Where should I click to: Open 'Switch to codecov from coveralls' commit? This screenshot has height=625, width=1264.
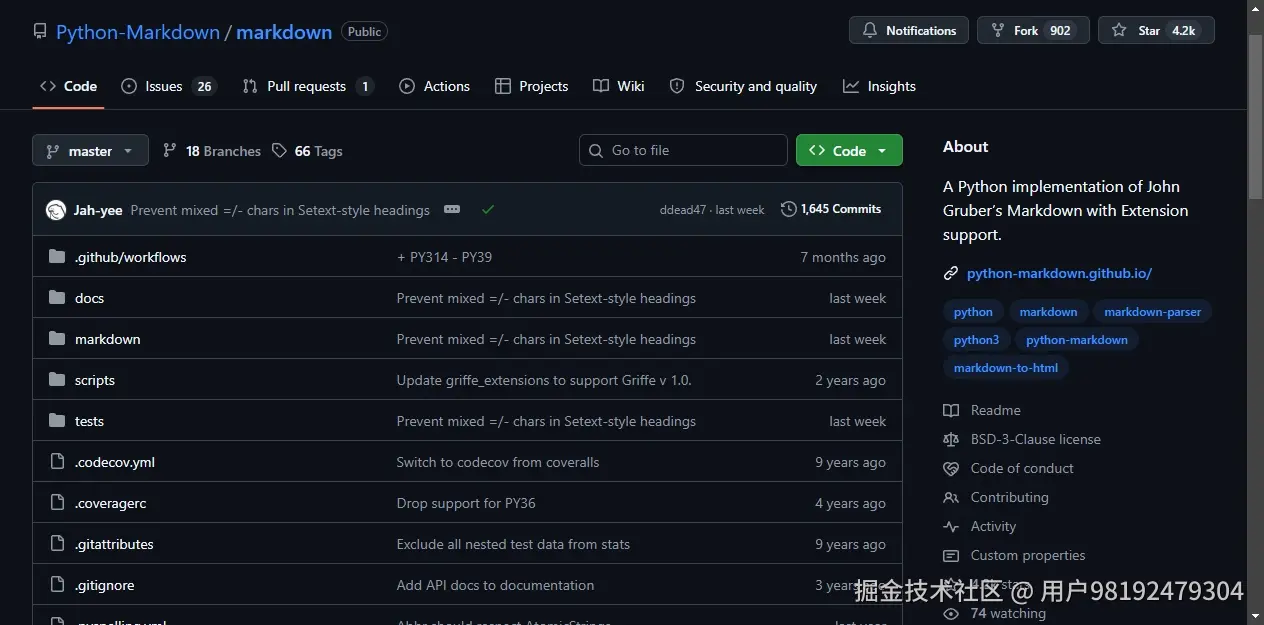click(498, 462)
